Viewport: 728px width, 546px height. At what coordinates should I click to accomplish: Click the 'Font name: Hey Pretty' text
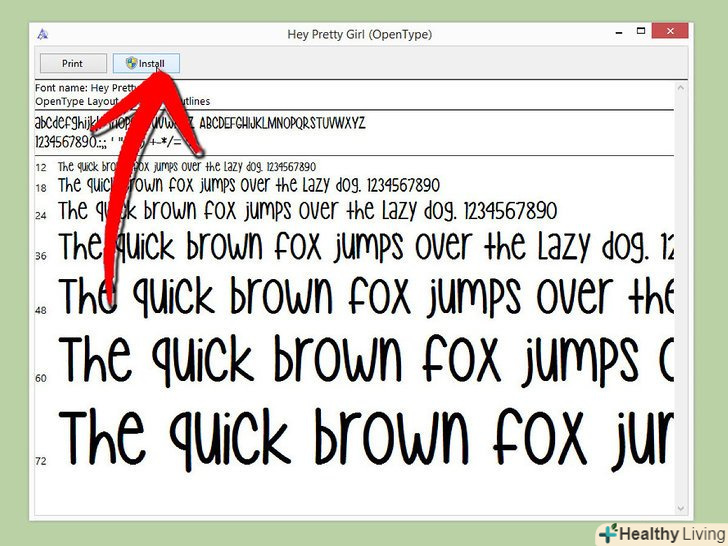pos(86,88)
